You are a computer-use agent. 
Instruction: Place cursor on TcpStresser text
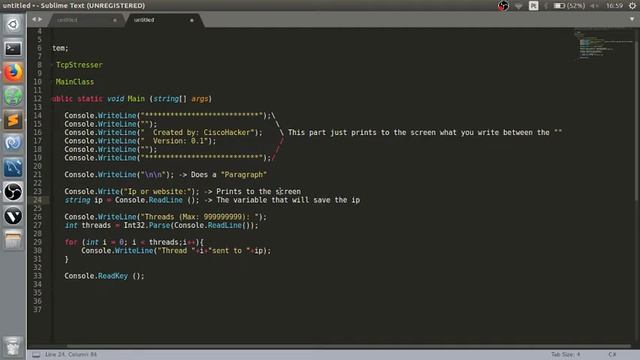coord(79,65)
